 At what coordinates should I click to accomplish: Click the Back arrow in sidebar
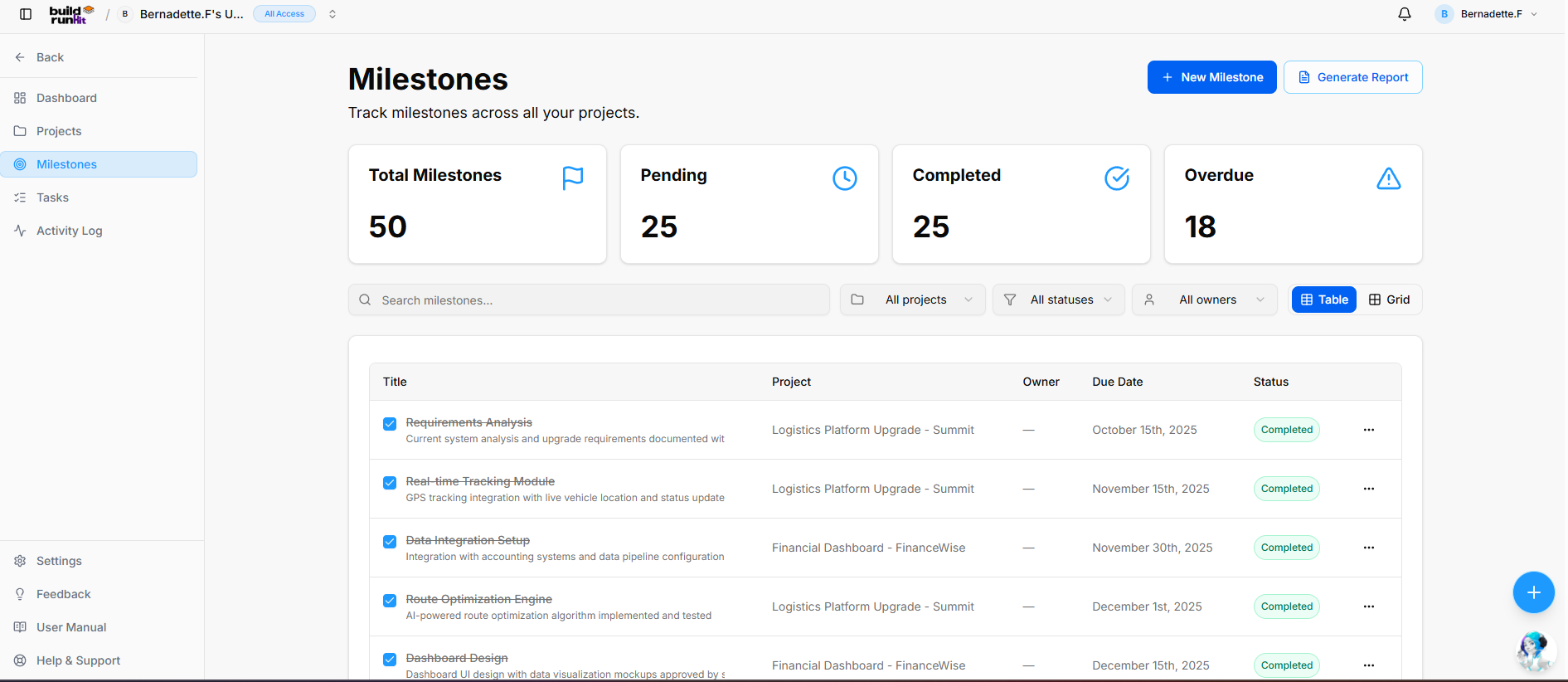[20, 57]
